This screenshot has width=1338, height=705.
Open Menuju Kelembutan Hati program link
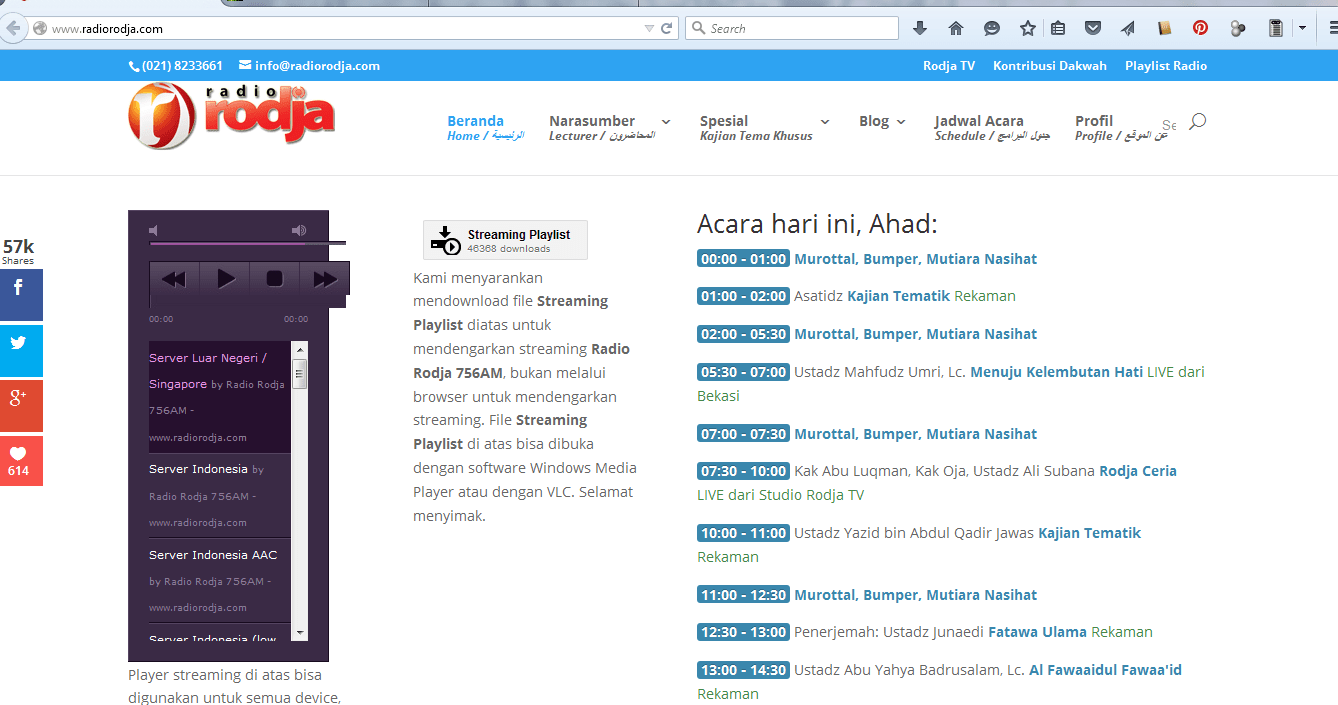pos(1056,372)
